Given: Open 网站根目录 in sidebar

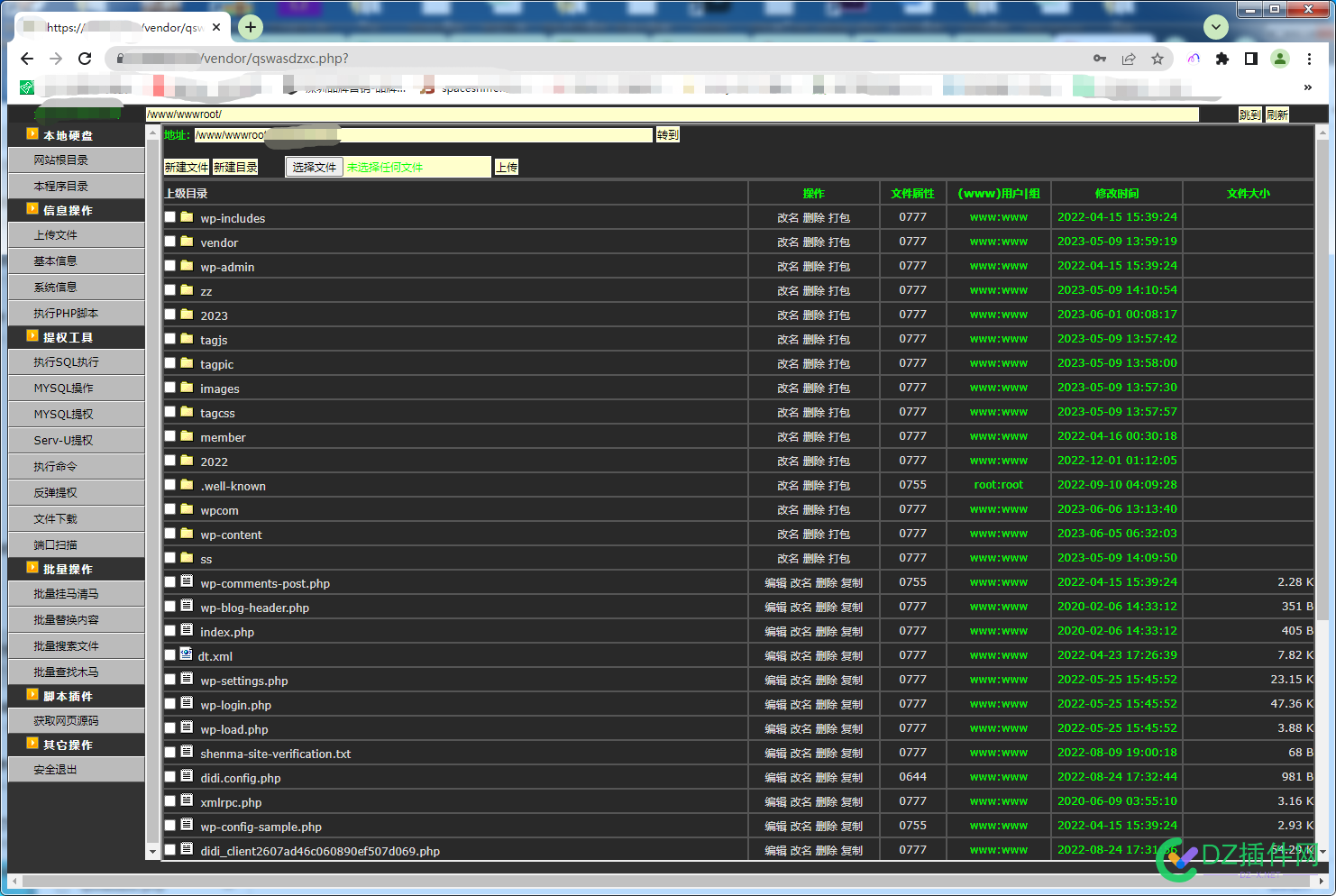Looking at the screenshot, I should [x=77, y=160].
